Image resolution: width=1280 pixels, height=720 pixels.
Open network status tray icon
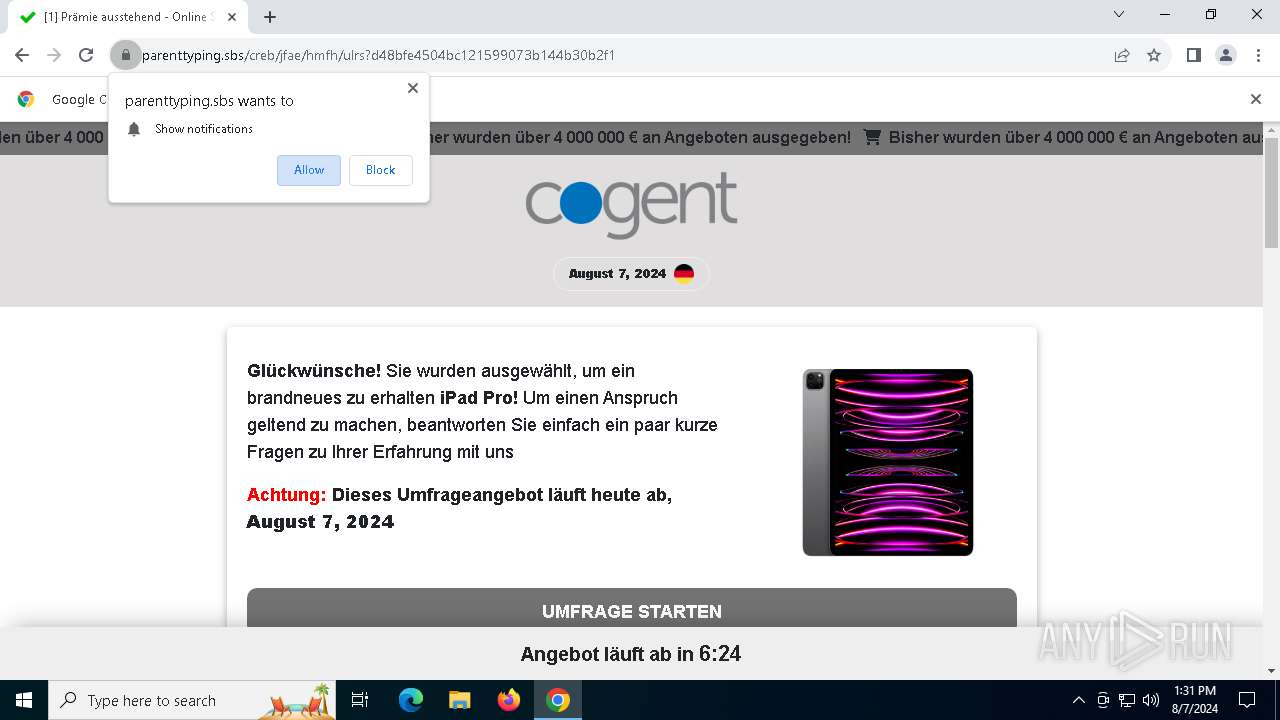point(1127,700)
